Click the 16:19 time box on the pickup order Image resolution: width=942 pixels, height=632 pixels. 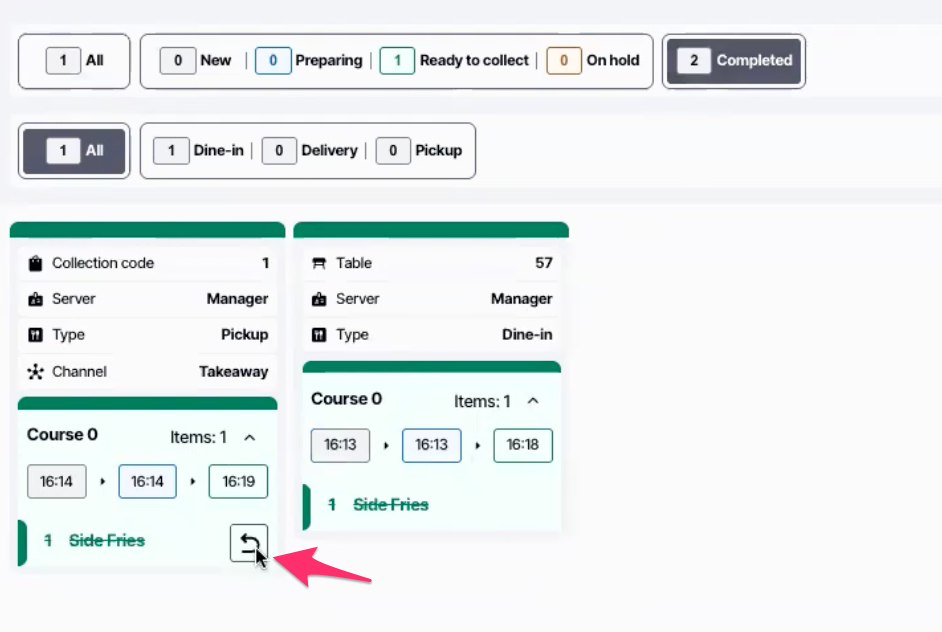click(238, 482)
